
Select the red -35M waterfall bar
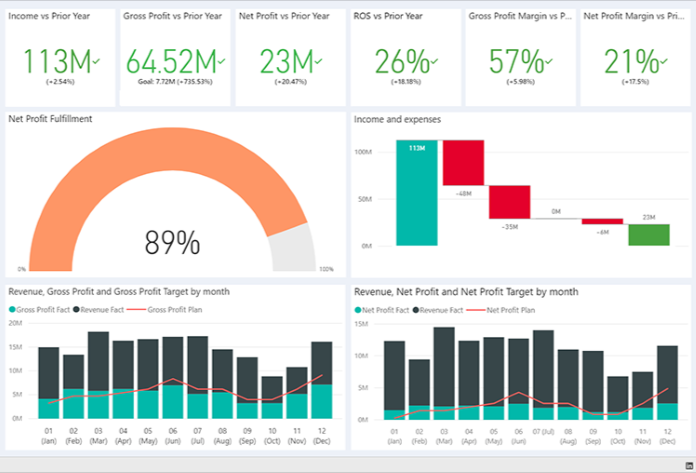(x=510, y=202)
